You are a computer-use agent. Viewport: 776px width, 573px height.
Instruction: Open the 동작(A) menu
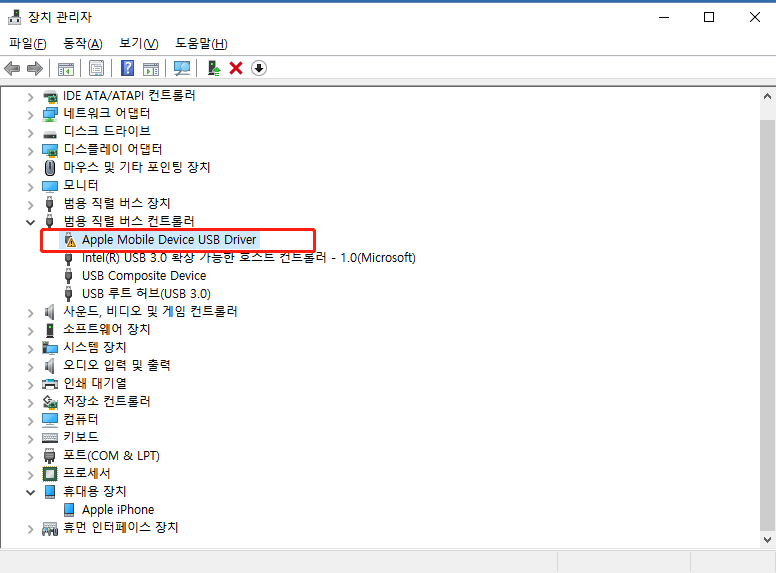83,44
